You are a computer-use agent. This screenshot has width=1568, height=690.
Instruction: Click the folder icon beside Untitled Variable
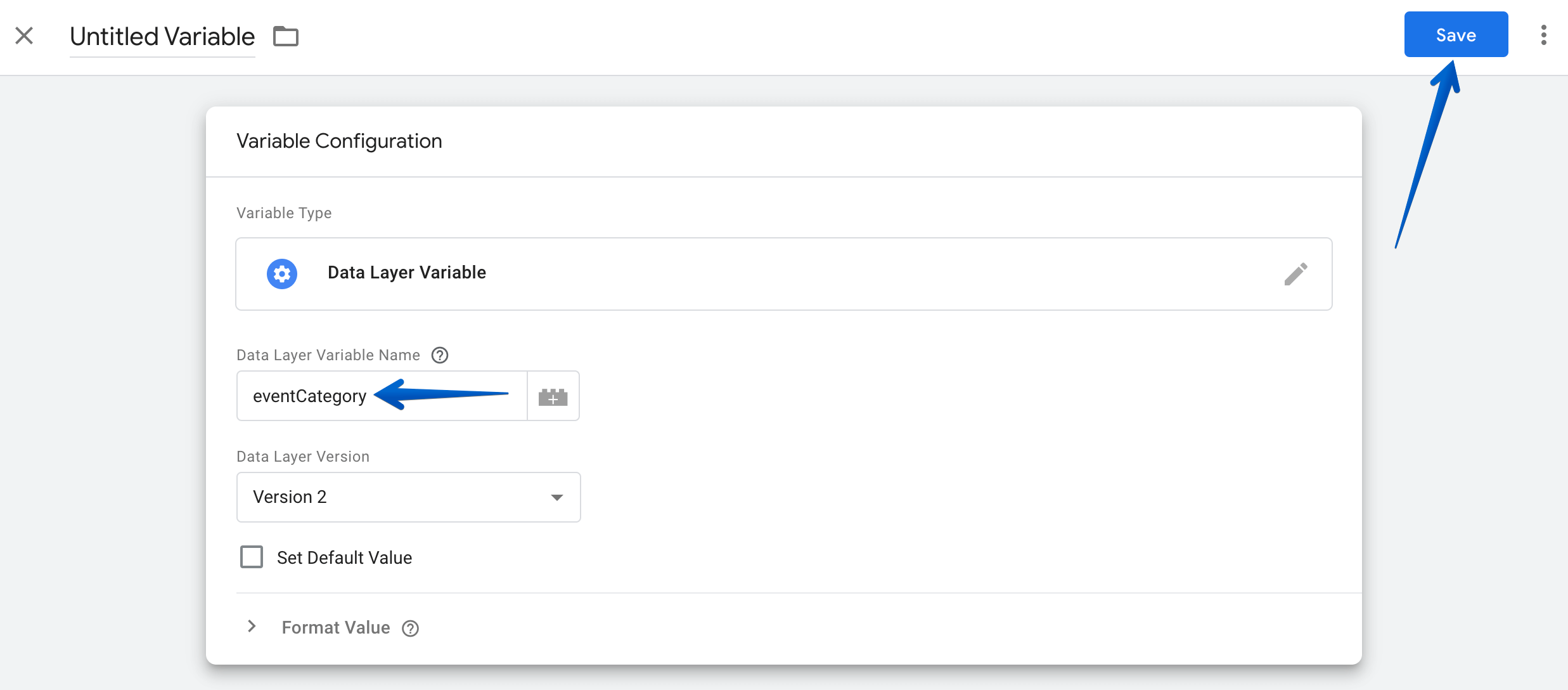coord(286,36)
